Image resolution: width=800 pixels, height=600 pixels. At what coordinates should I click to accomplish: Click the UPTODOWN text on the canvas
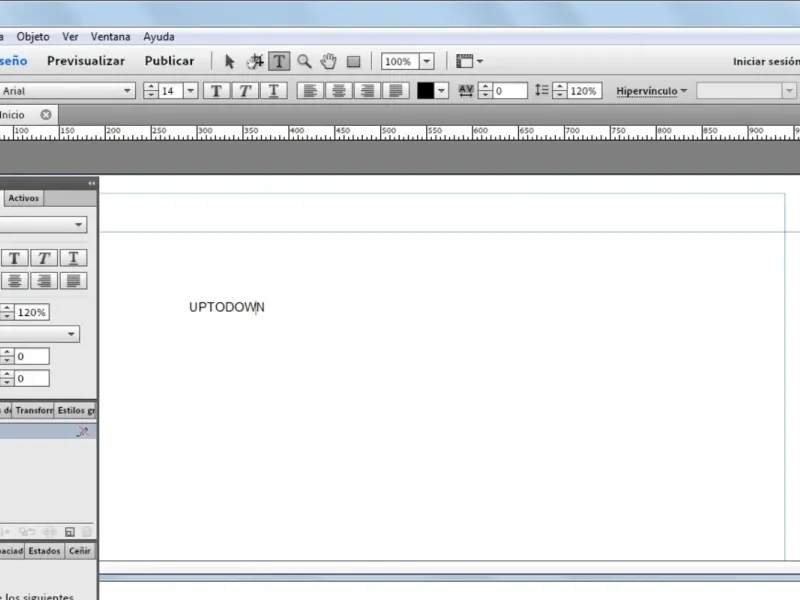point(227,307)
